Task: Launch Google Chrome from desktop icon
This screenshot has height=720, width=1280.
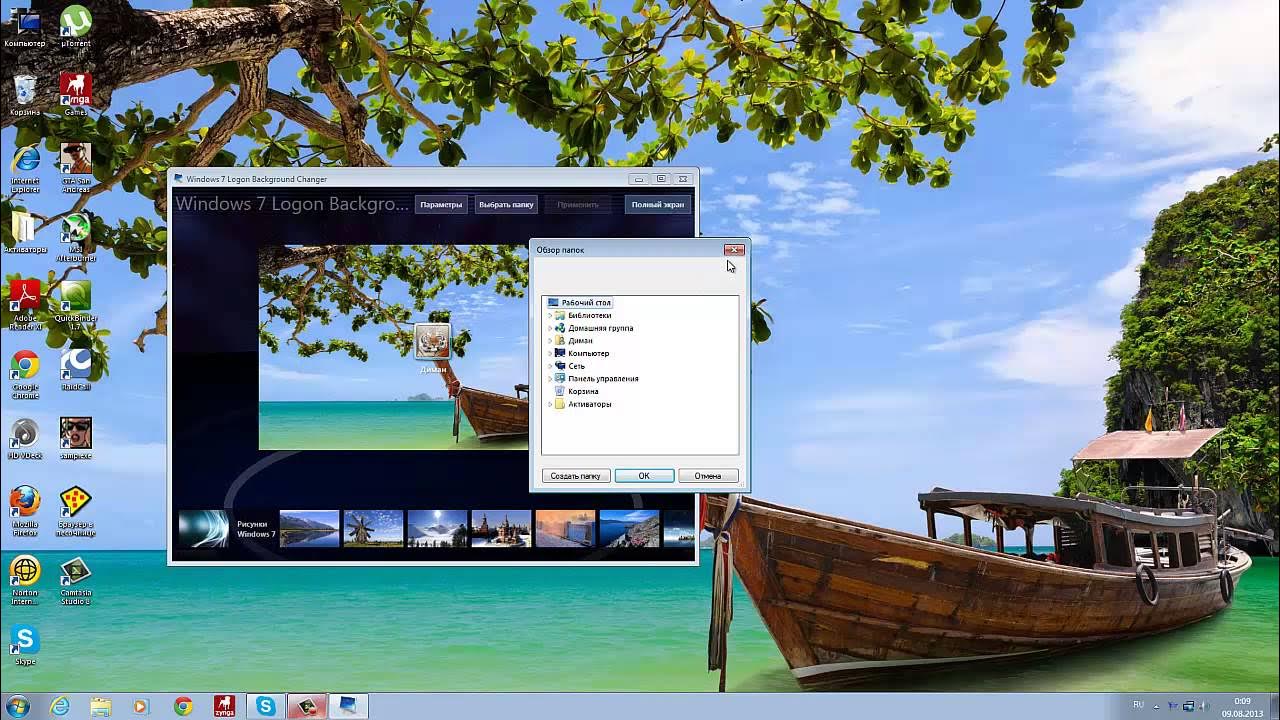Action: (x=25, y=375)
